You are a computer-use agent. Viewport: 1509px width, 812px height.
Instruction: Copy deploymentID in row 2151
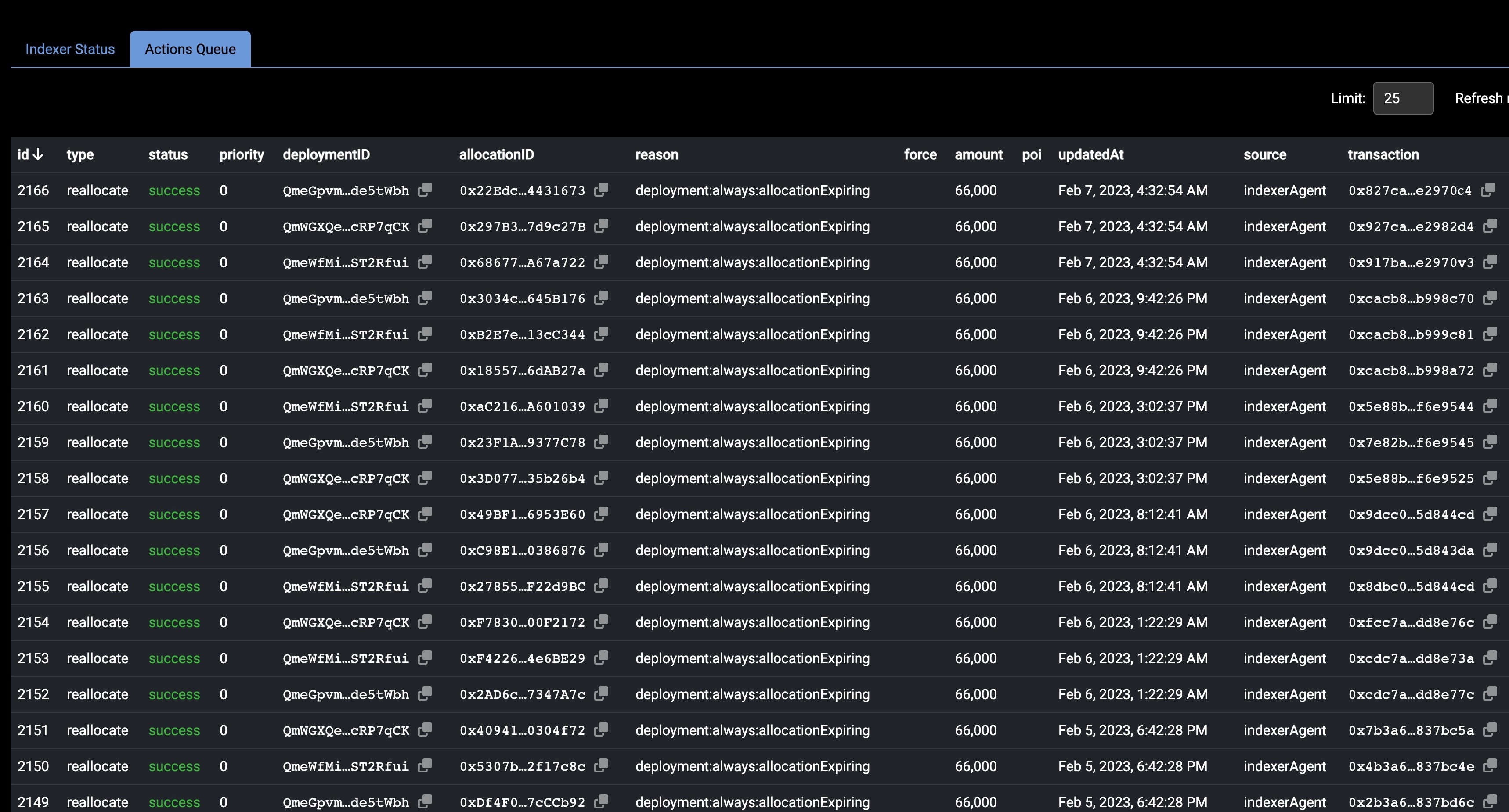pyautogui.click(x=425, y=730)
